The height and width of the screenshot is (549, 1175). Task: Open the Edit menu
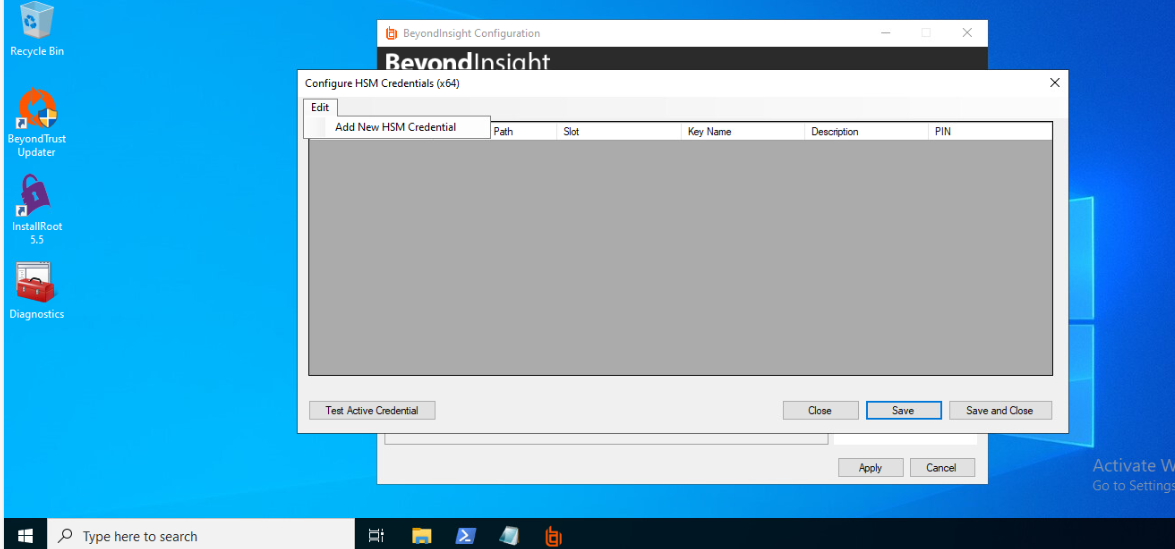tap(320, 107)
